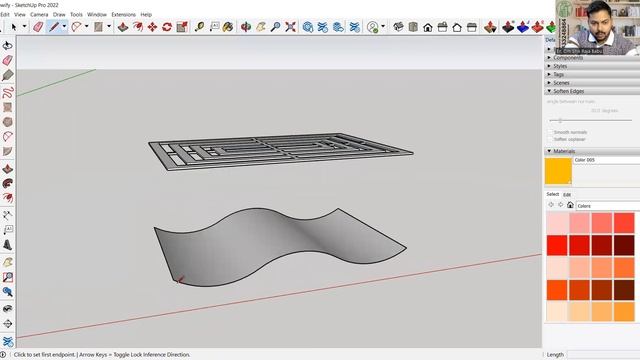Open the Colors library dropdown
Viewport: 640px width, 360px height.
click(x=608, y=206)
